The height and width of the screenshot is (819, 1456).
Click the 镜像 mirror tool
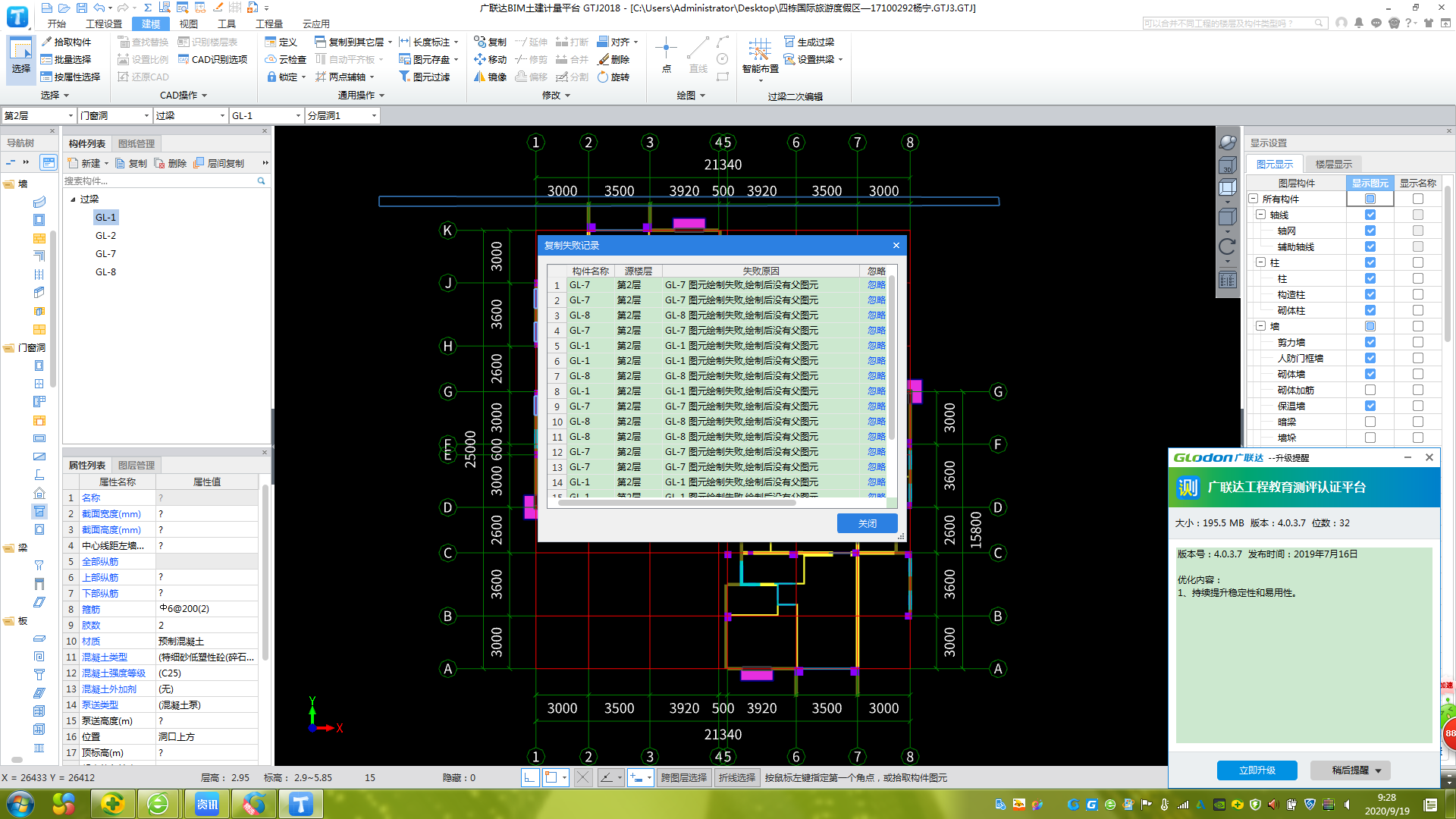(x=491, y=77)
